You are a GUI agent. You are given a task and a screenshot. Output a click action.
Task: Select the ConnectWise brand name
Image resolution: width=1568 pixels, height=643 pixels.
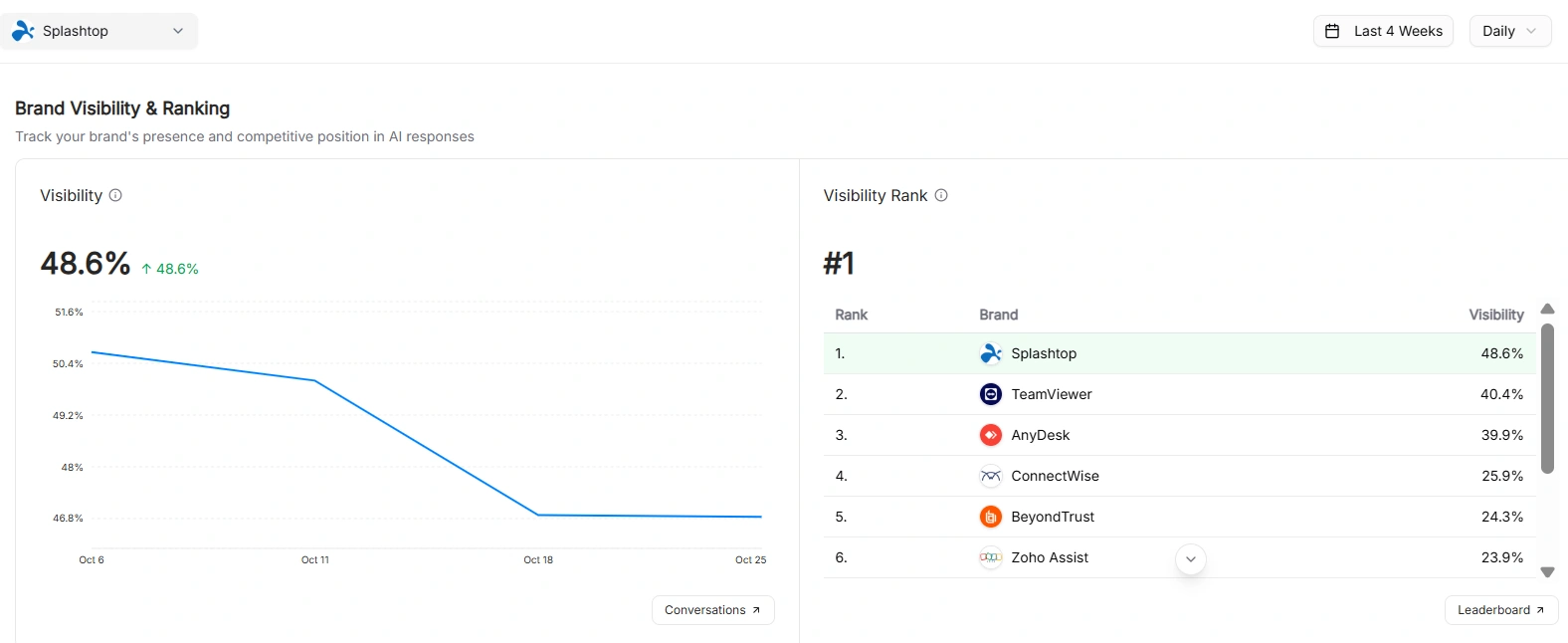(x=1056, y=476)
